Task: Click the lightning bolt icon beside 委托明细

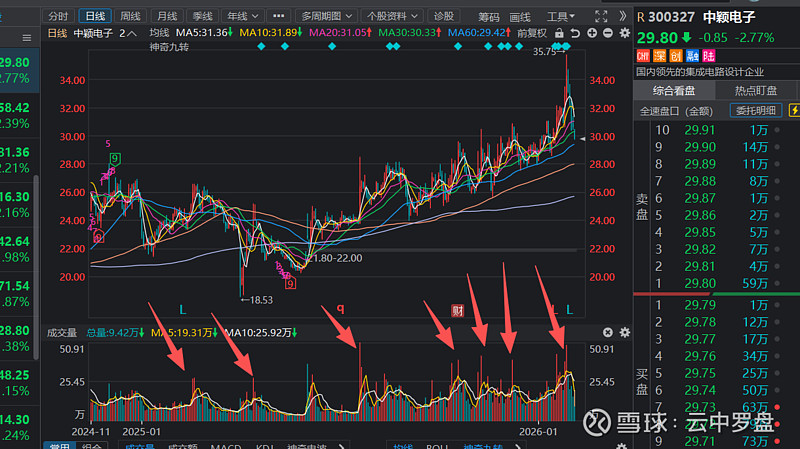Action: point(794,110)
